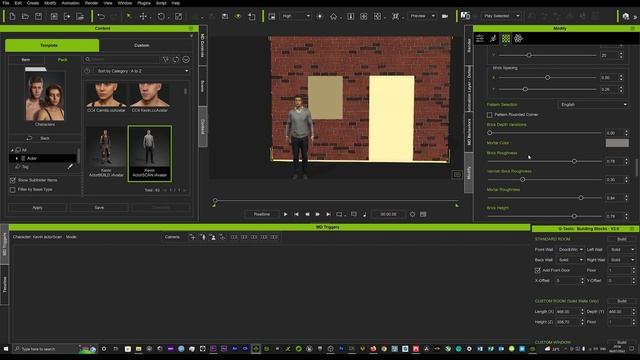Open the Plugins menu
This screenshot has height=360, width=640.
[x=144, y=3]
